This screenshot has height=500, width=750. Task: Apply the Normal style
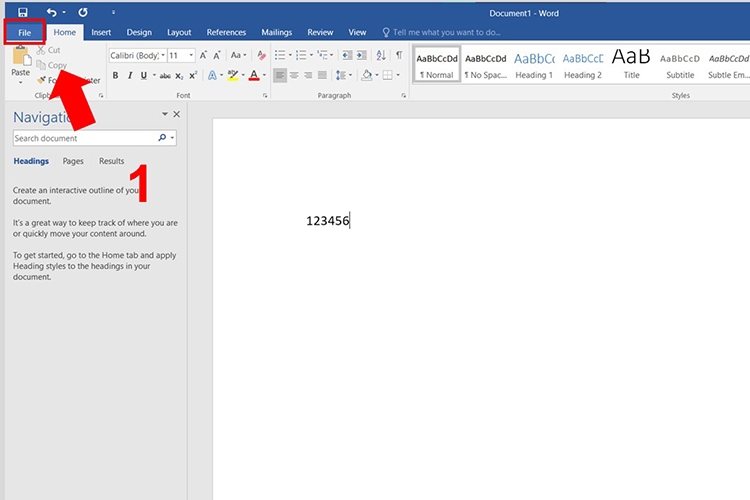(x=437, y=65)
